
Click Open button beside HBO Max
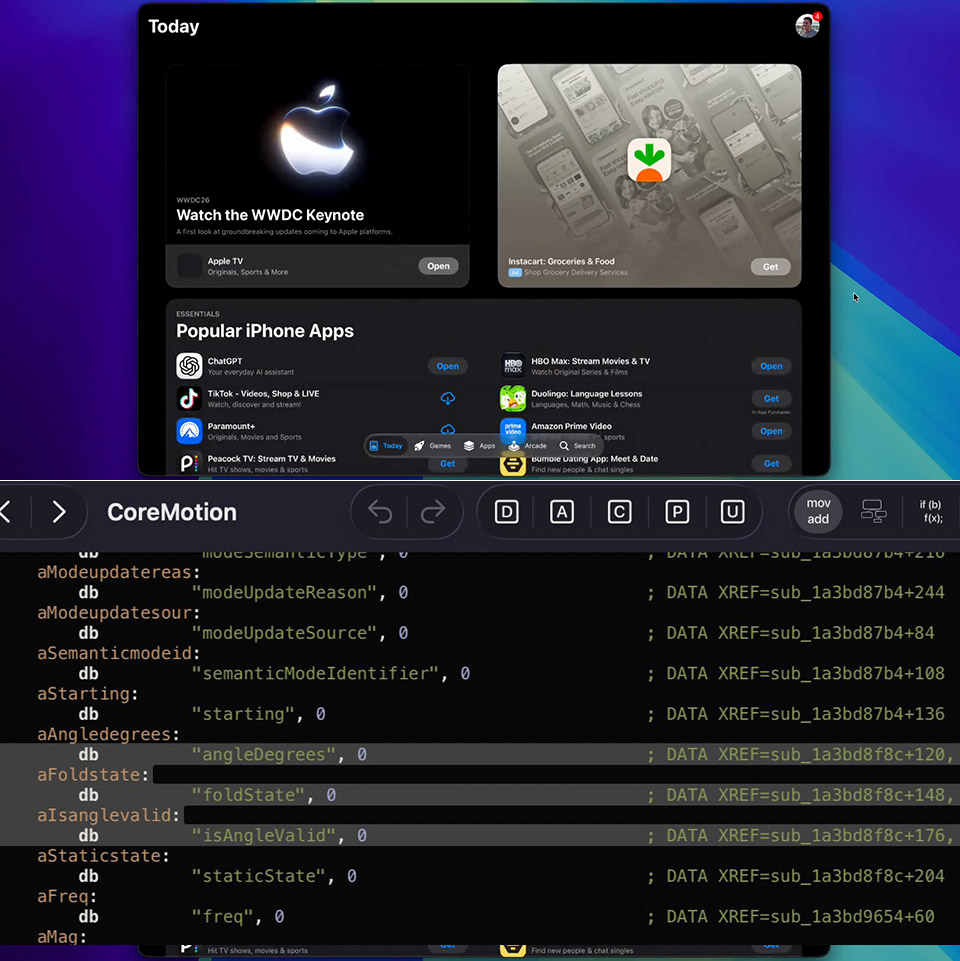click(x=771, y=366)
